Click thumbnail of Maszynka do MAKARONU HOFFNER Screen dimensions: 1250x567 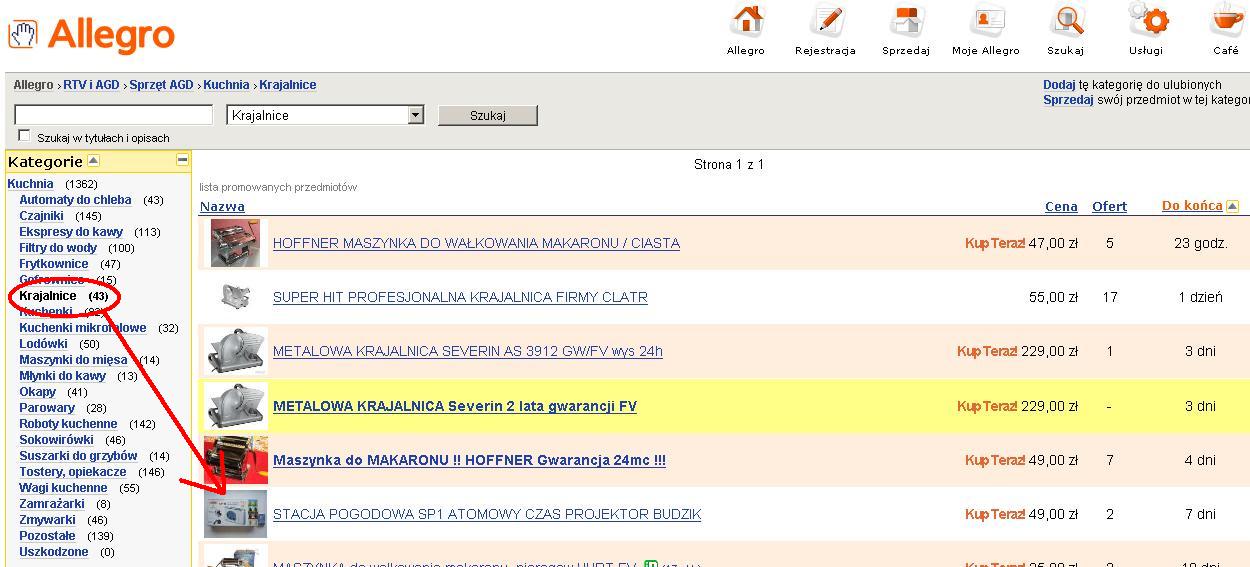click(236, 460)
